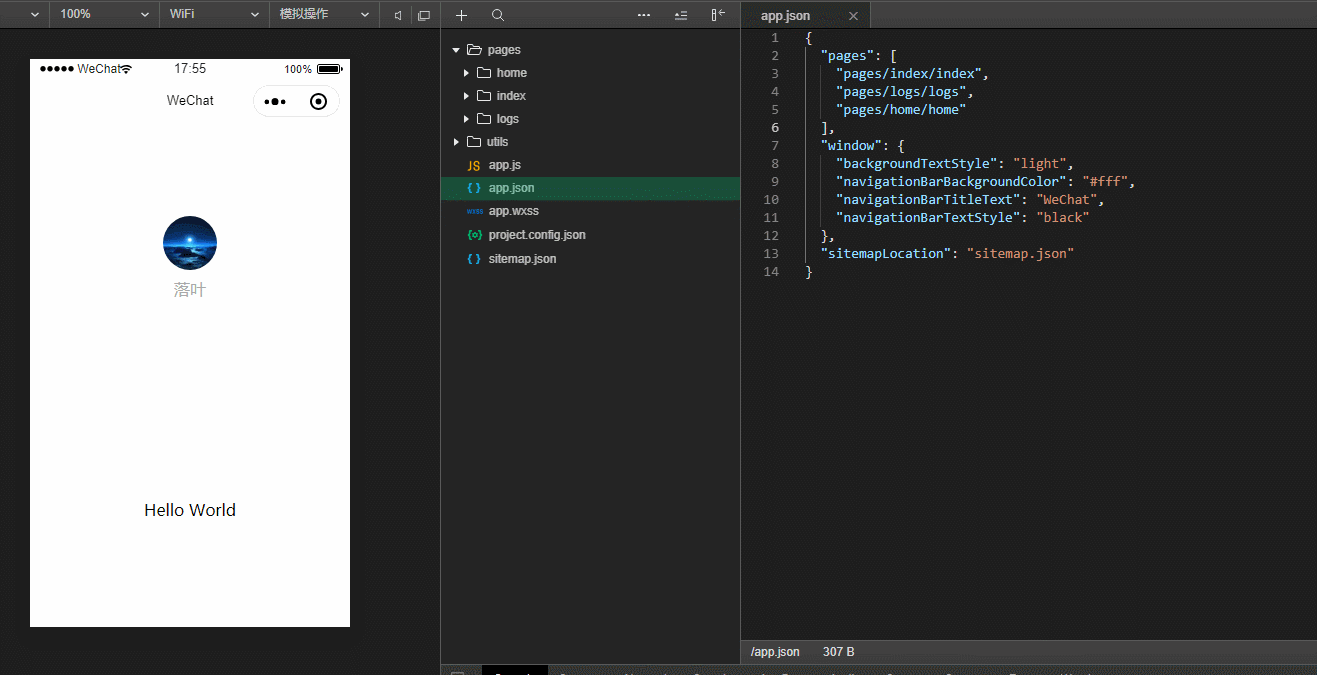Open the simulator device dropdown arrow beside 100%
1317x675 pixels.
(x=35, y=15)
